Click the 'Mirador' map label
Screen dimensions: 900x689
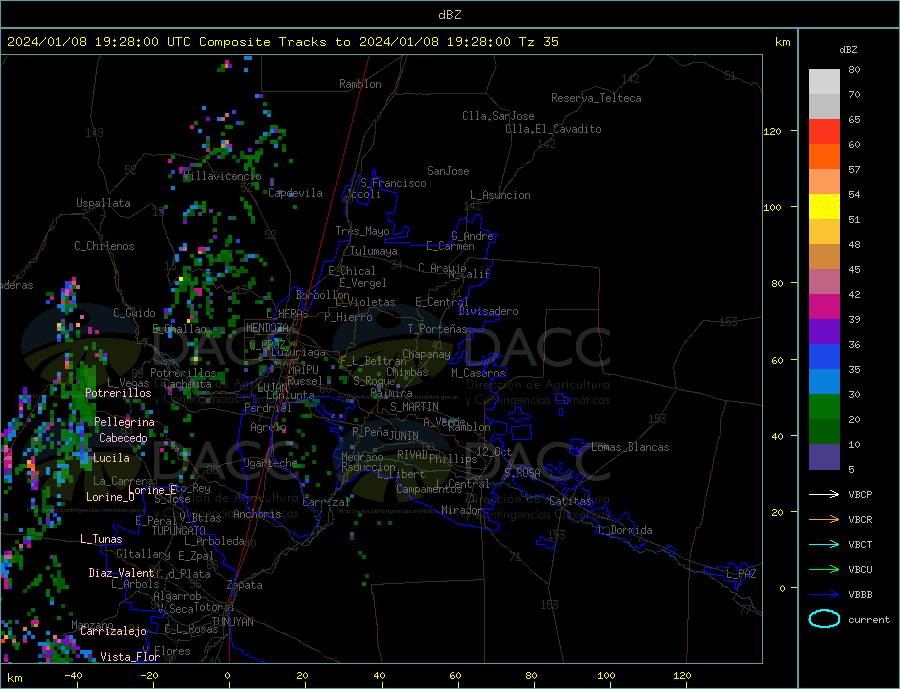click(x=462, y=510)
